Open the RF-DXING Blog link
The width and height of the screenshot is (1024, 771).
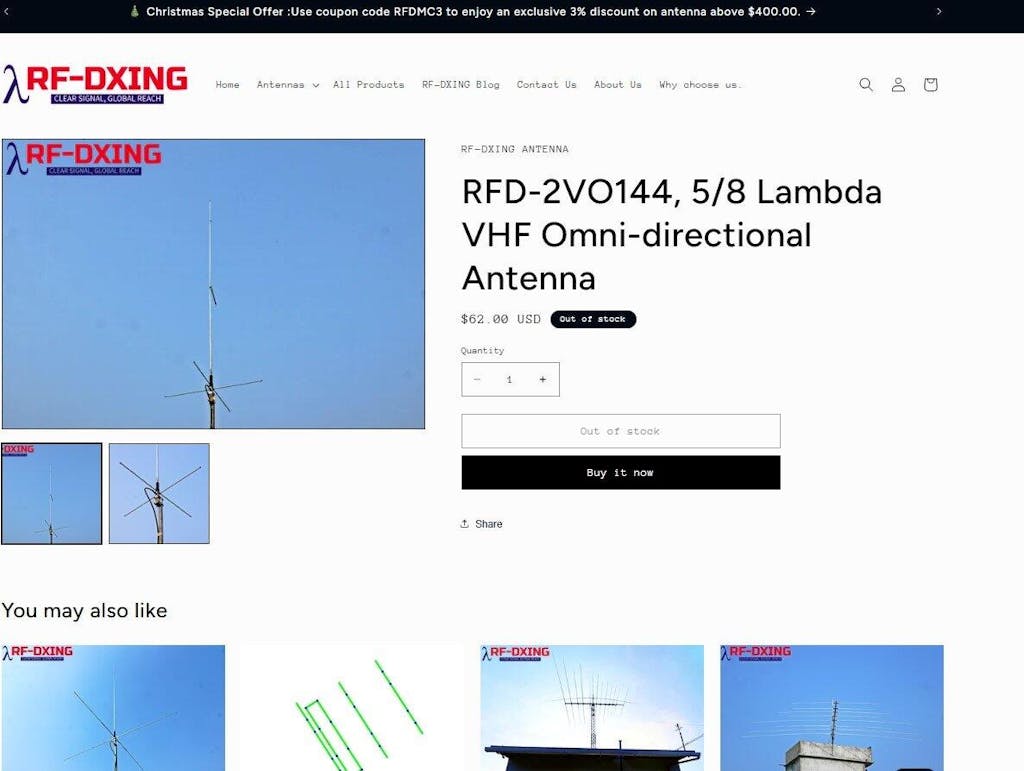pyautogui.click(x=460, y=85)
